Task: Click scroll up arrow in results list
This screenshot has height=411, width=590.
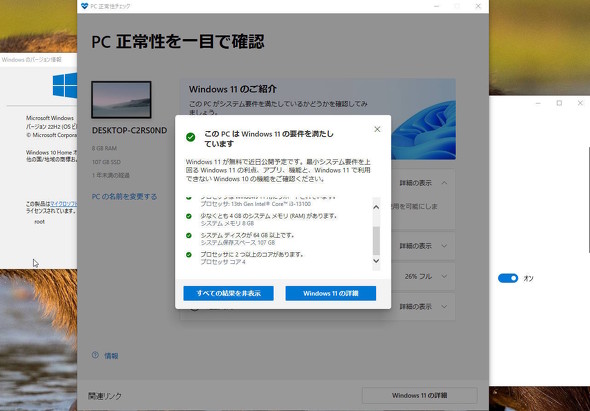Action: (x=376, y=207)
